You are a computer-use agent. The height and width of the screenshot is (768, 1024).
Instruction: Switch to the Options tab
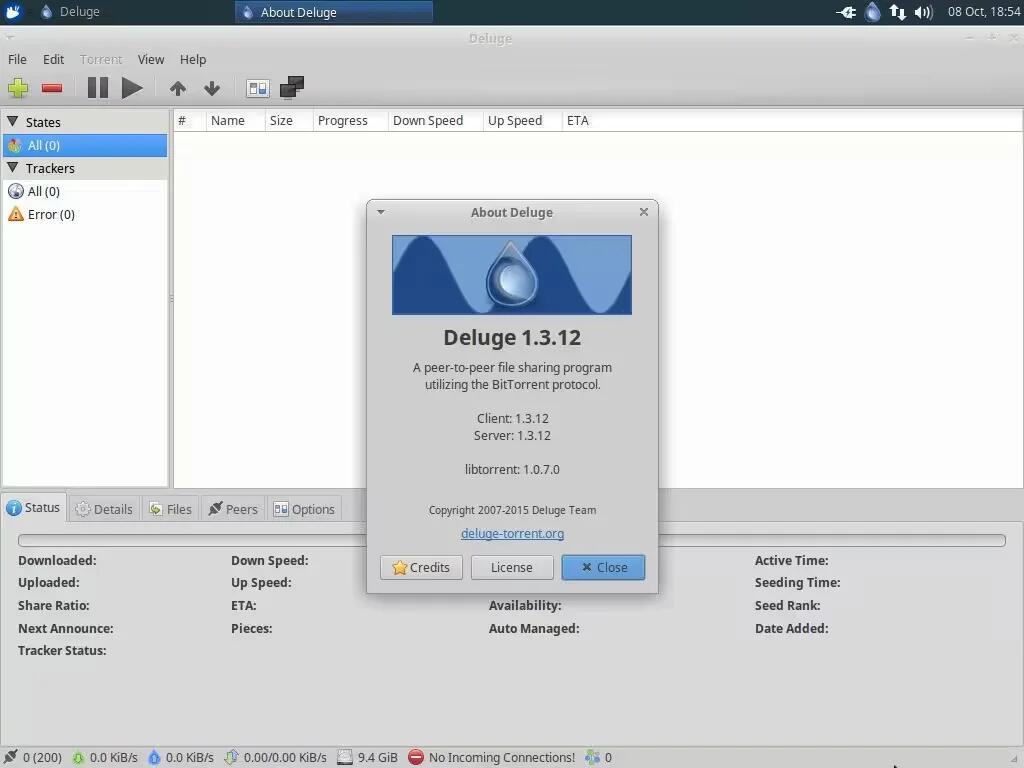pos(304,509)
